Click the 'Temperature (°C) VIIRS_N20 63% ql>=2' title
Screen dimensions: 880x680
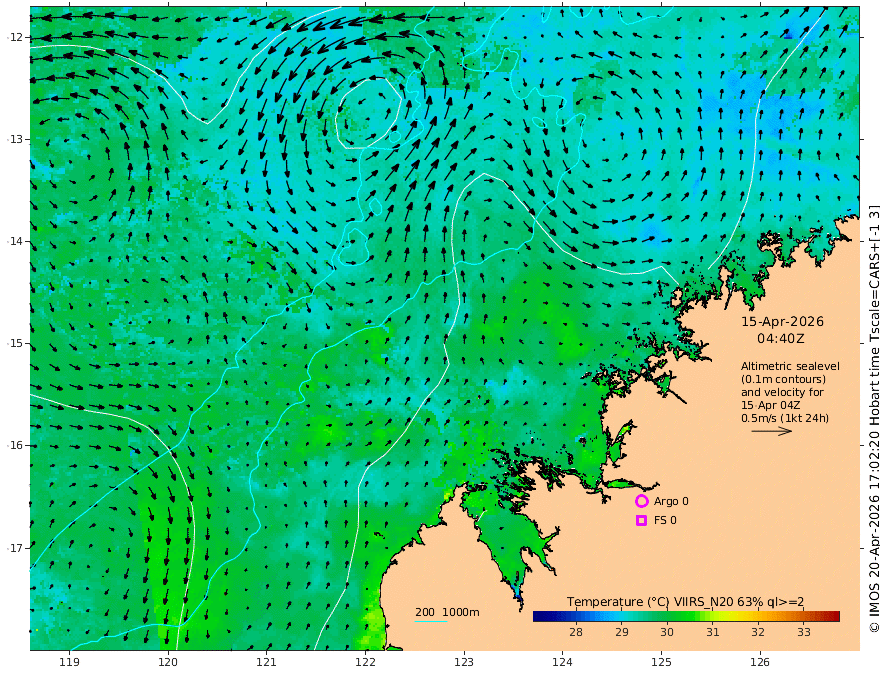click(685, 602)
